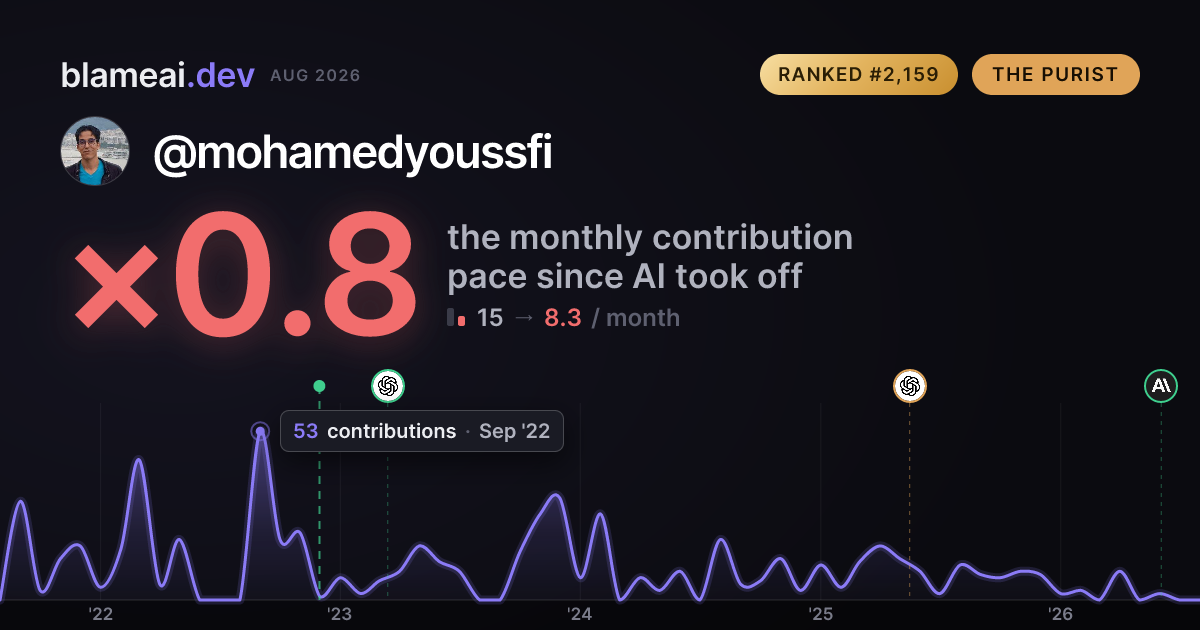Screen dimensions: 1200x630
Task: Click the orange-ringed OpenAI marker icon
Action: click(x=909, y=386)
